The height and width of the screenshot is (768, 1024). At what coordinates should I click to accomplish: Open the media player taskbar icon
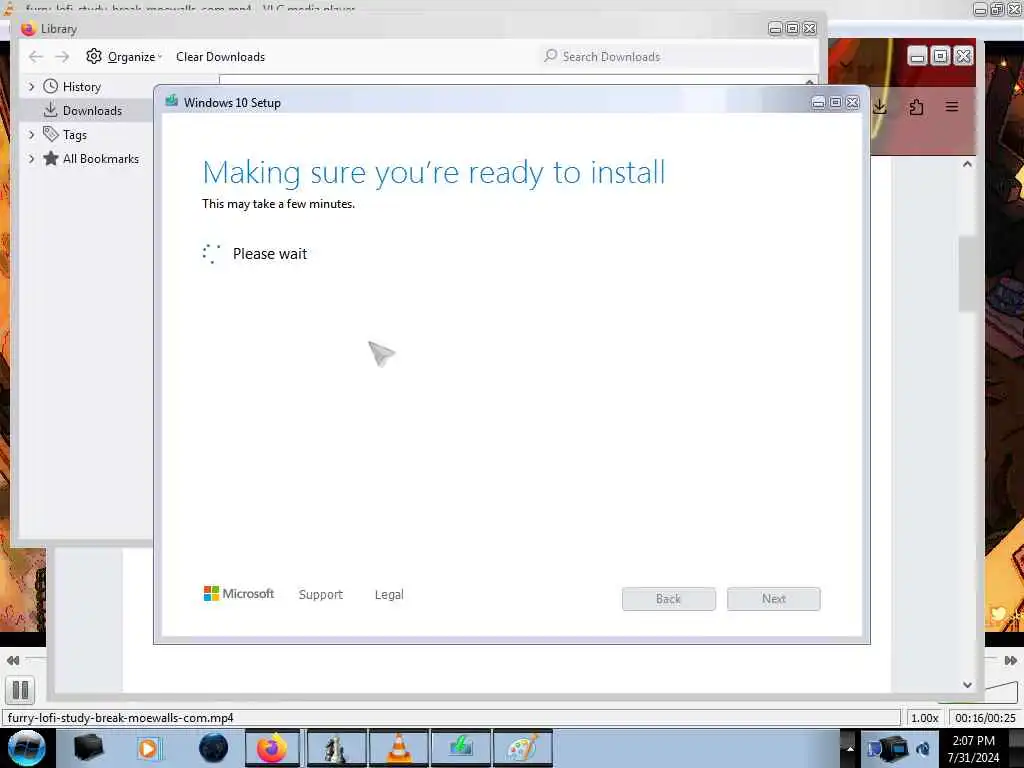(x=150, y=748)
